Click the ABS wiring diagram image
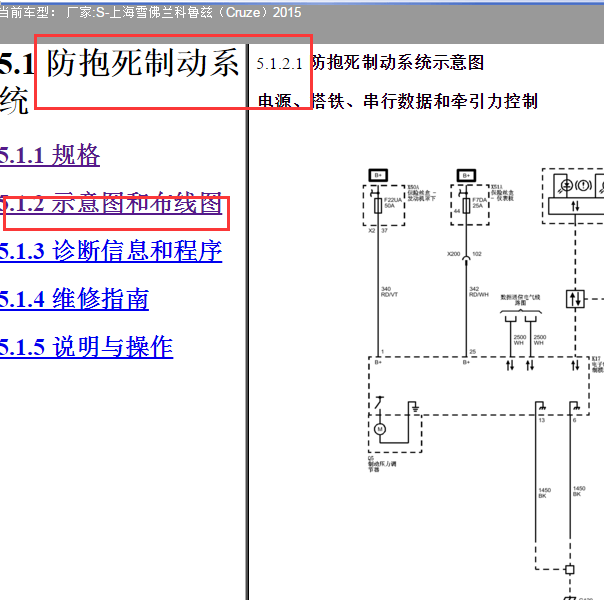This screenshot has width=604, height=600. (x=483, y=383)
